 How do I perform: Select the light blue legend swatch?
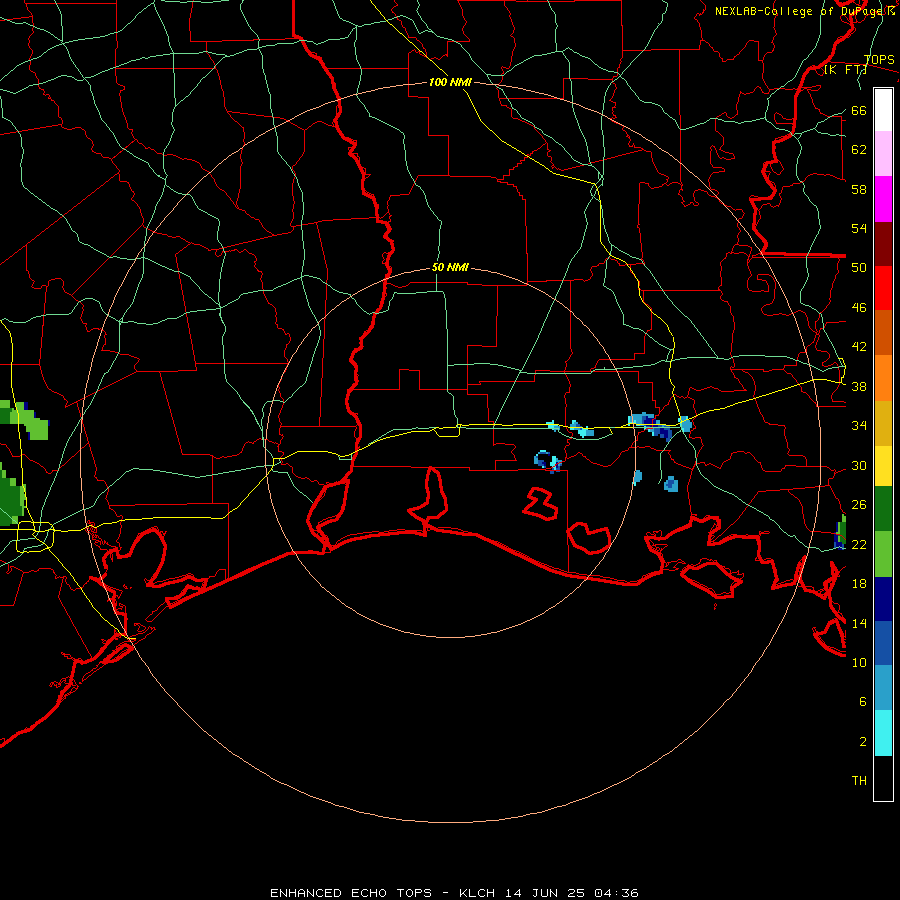(883, 688)
